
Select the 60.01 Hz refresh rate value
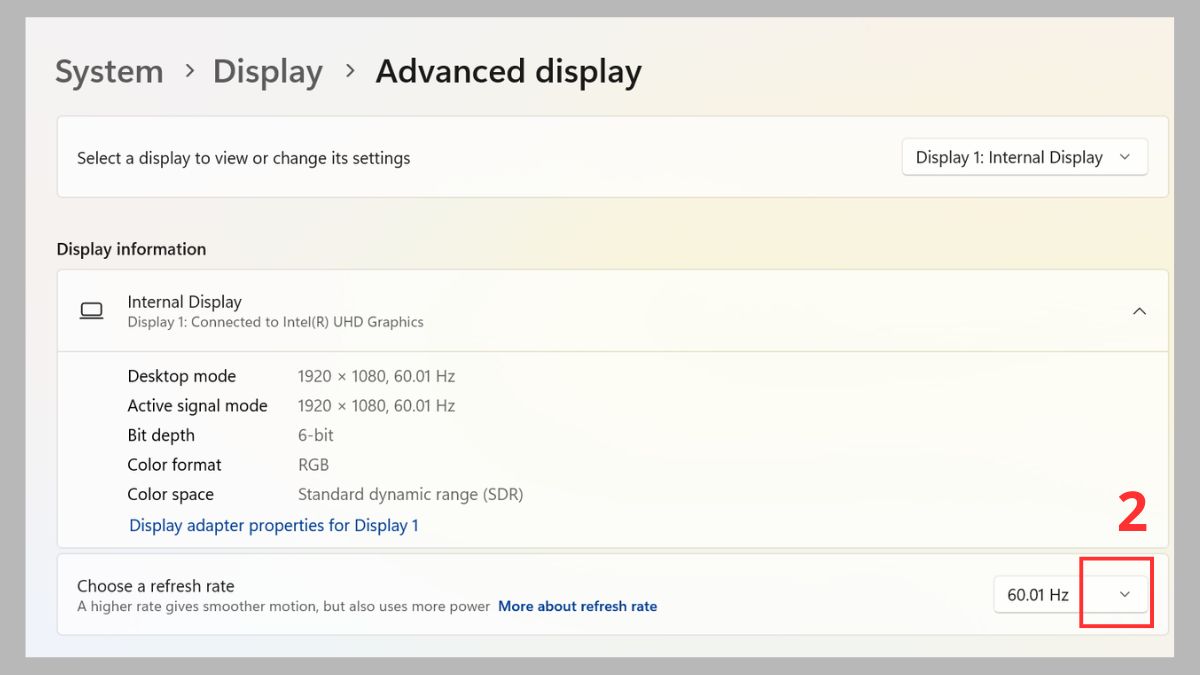[1038, 595]
